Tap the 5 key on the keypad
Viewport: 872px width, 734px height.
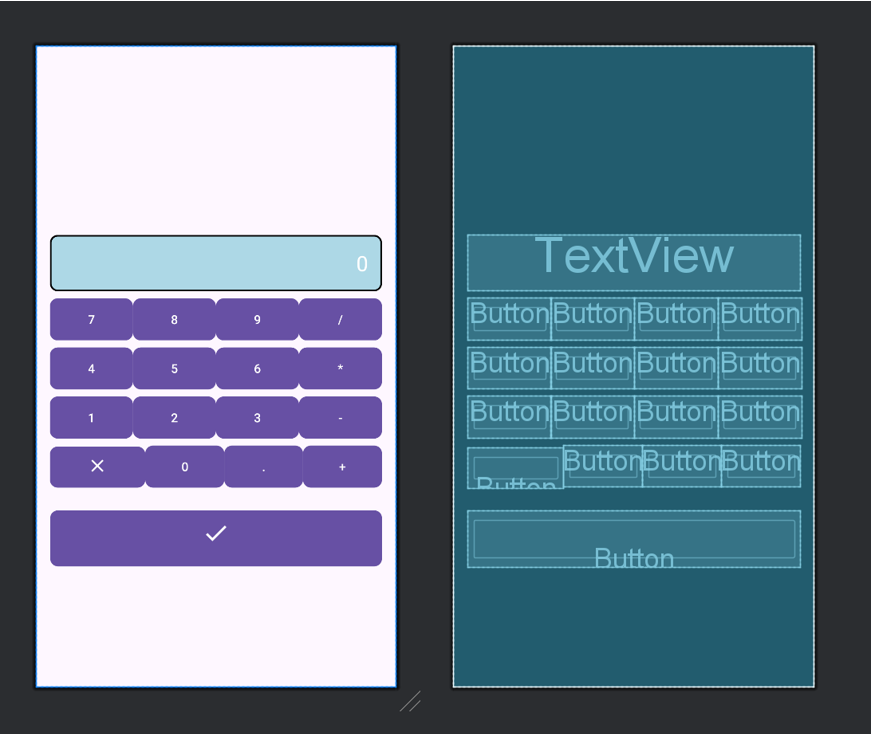pyautogui.click(x=174, y=369)
